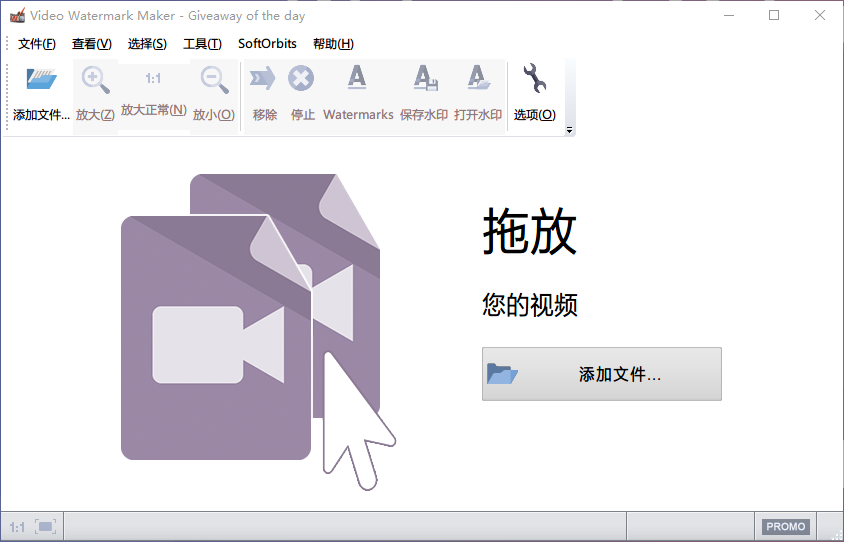Click the 停止 stop icon
The height and width of the screenshot is (542, 844).
(x=301, y=79)
